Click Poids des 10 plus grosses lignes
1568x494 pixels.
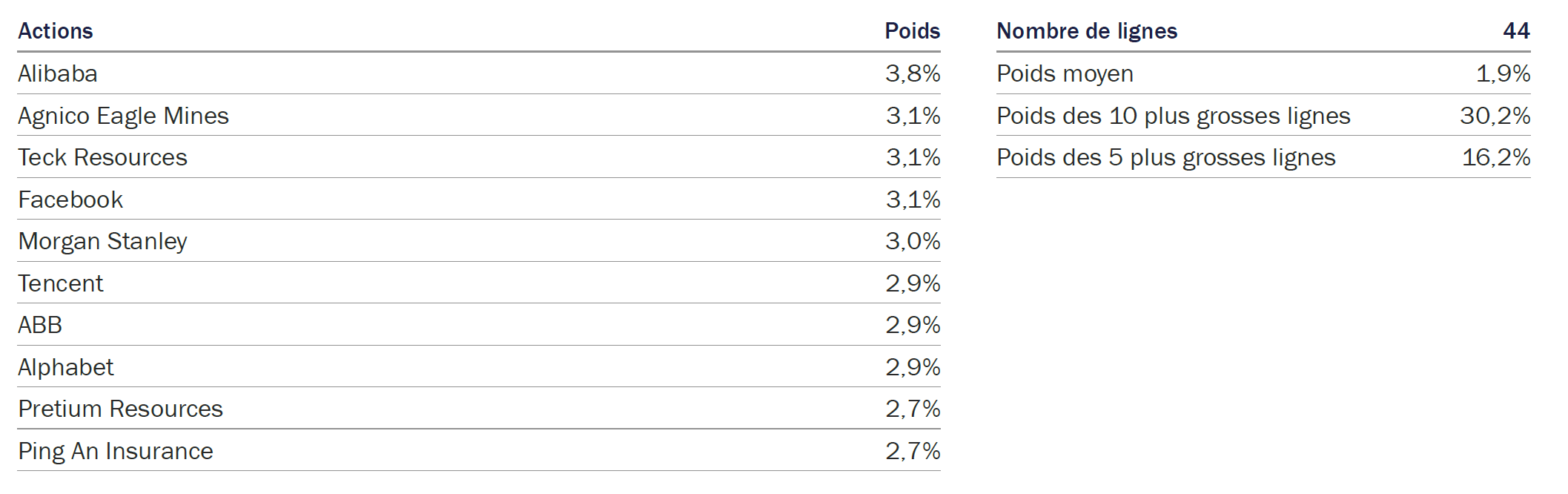click(x=1174, y=116)
